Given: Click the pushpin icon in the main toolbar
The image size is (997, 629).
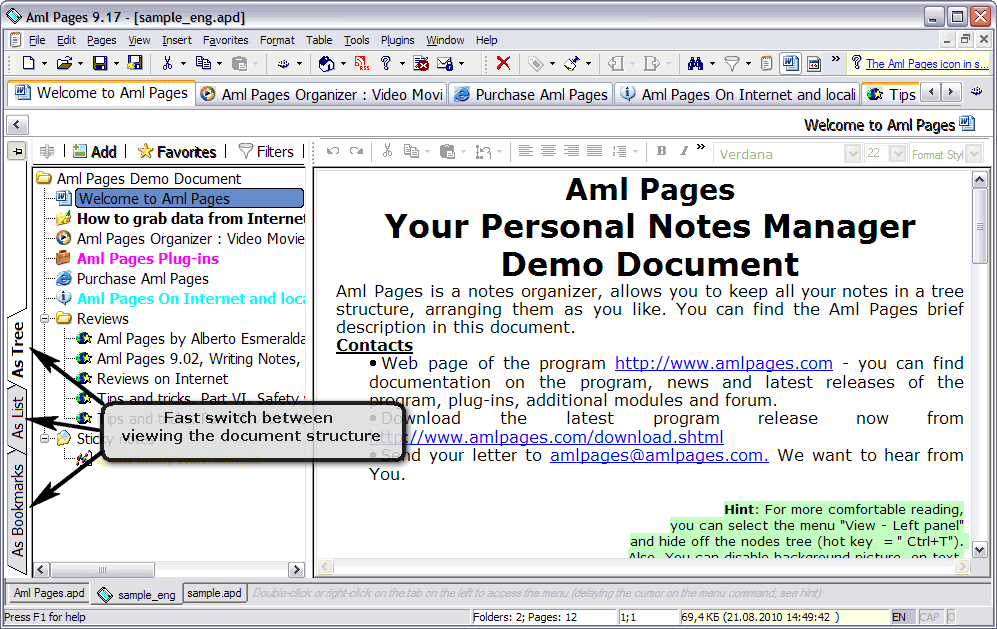Looking at the screenshot, I should [572, 63].
